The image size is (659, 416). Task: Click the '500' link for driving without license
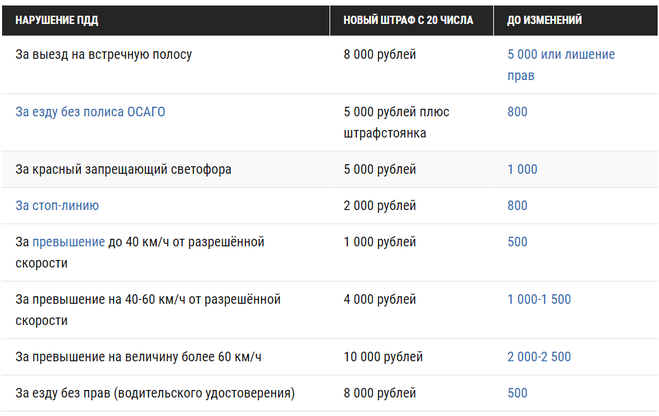517,393
